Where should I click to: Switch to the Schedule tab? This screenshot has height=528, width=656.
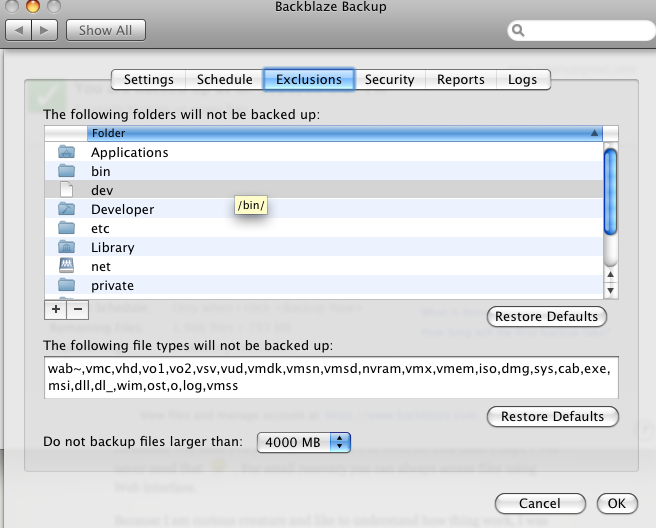225,79
